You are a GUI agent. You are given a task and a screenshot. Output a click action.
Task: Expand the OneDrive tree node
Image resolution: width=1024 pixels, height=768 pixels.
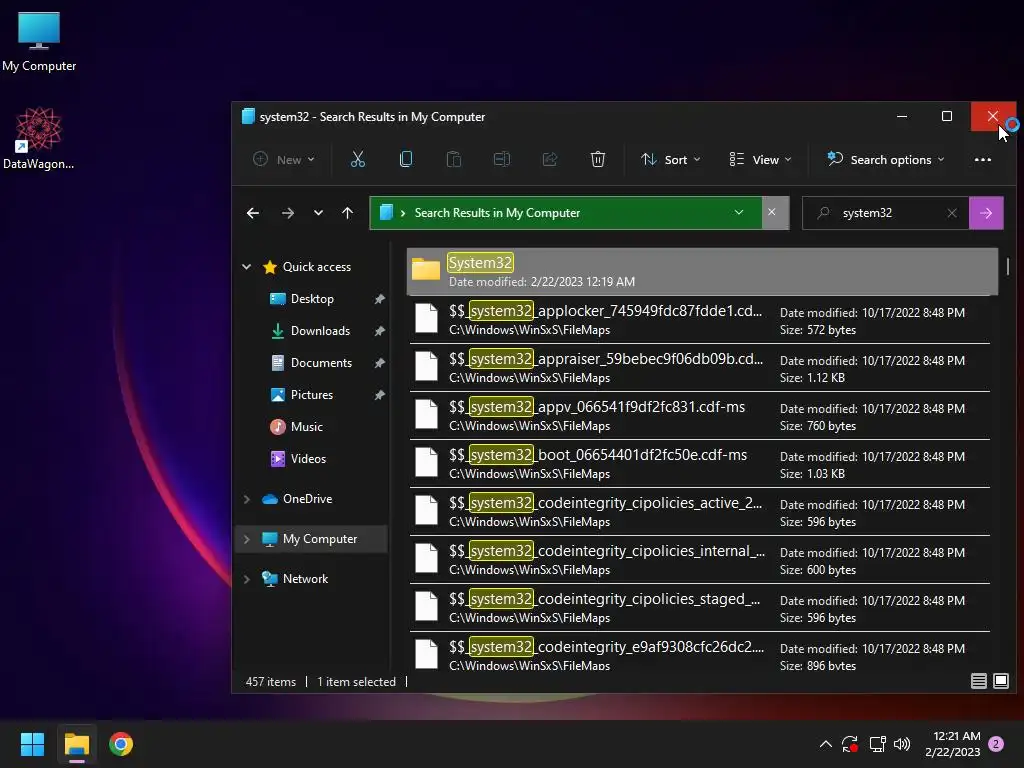(247, 499)
